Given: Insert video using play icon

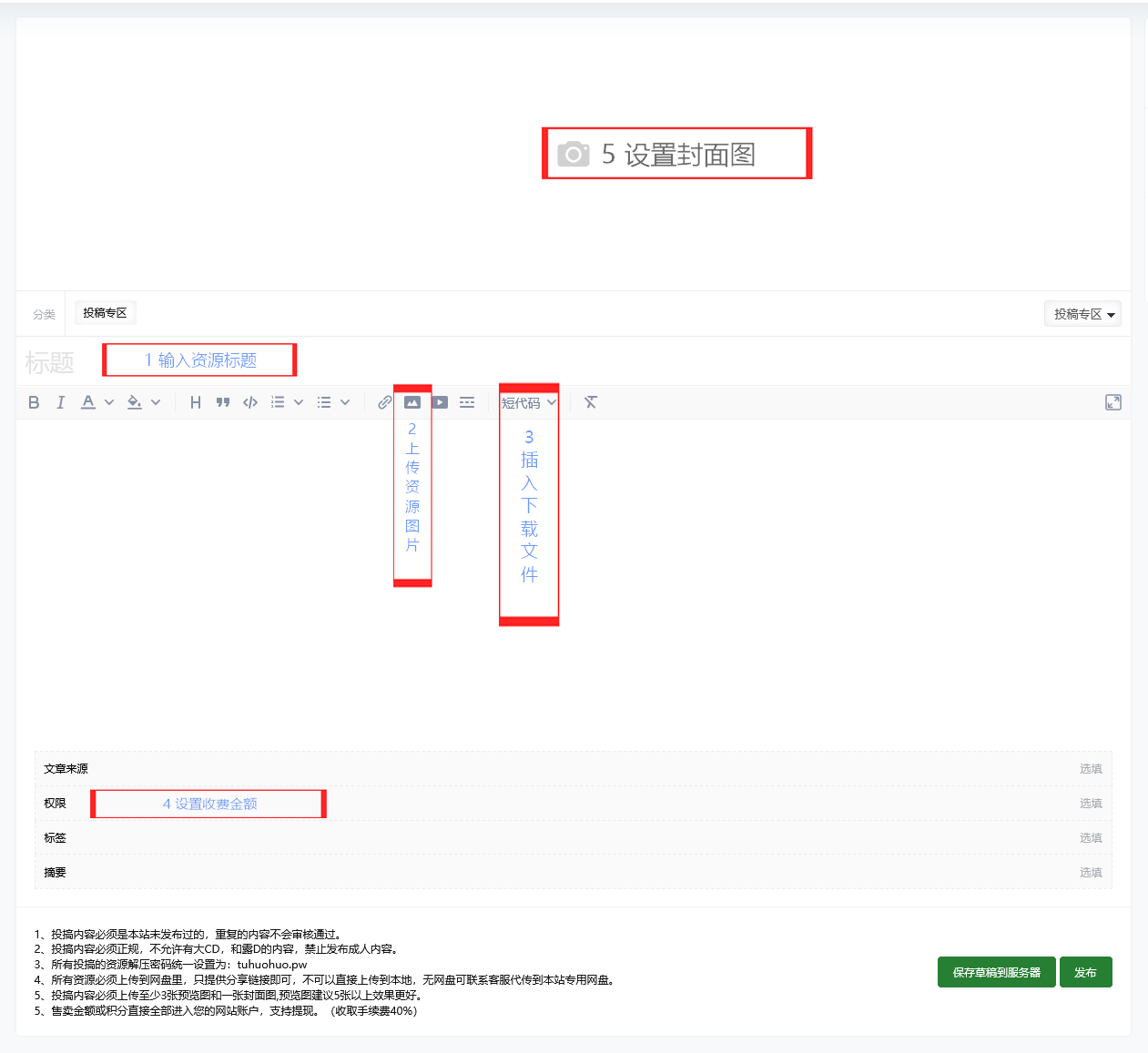Looking at the screenshot, I should click(440, 402).
